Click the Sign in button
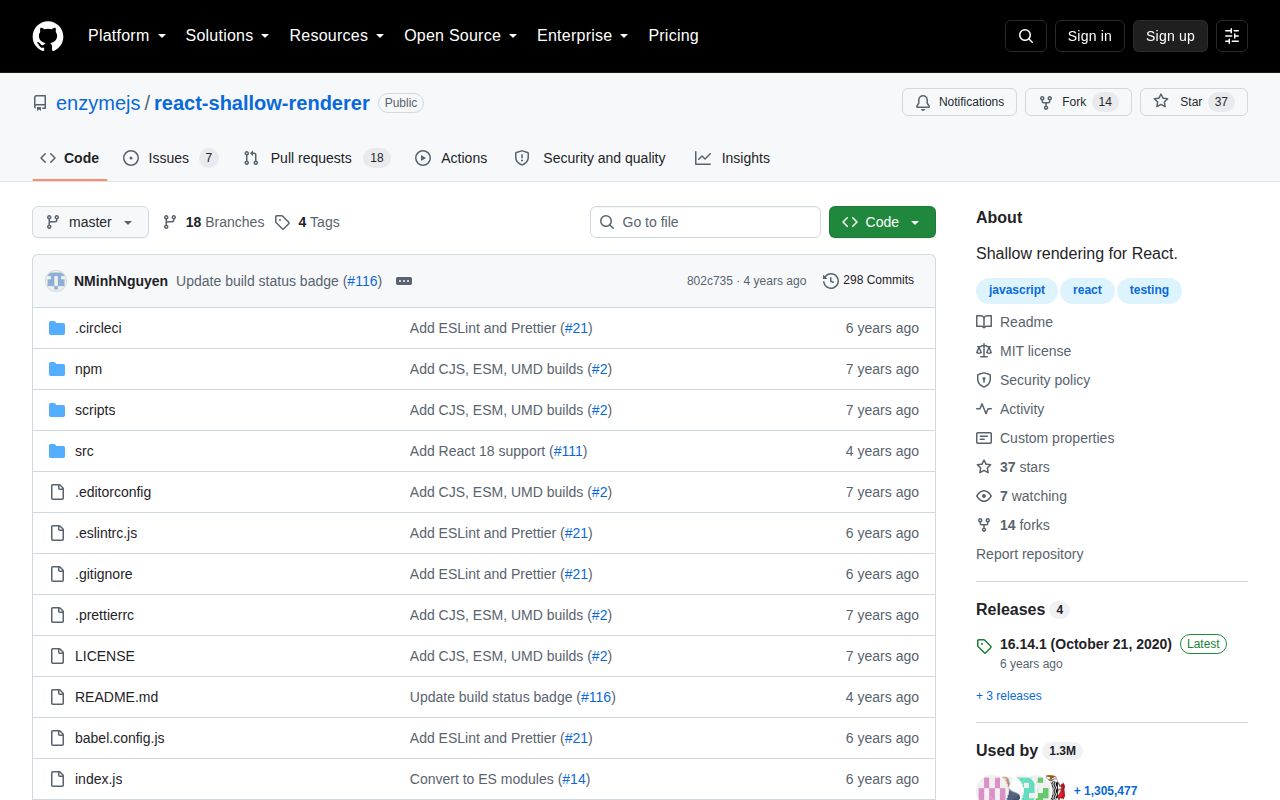The width and height of the screenshot is (1280, 800). (1089, 36)
